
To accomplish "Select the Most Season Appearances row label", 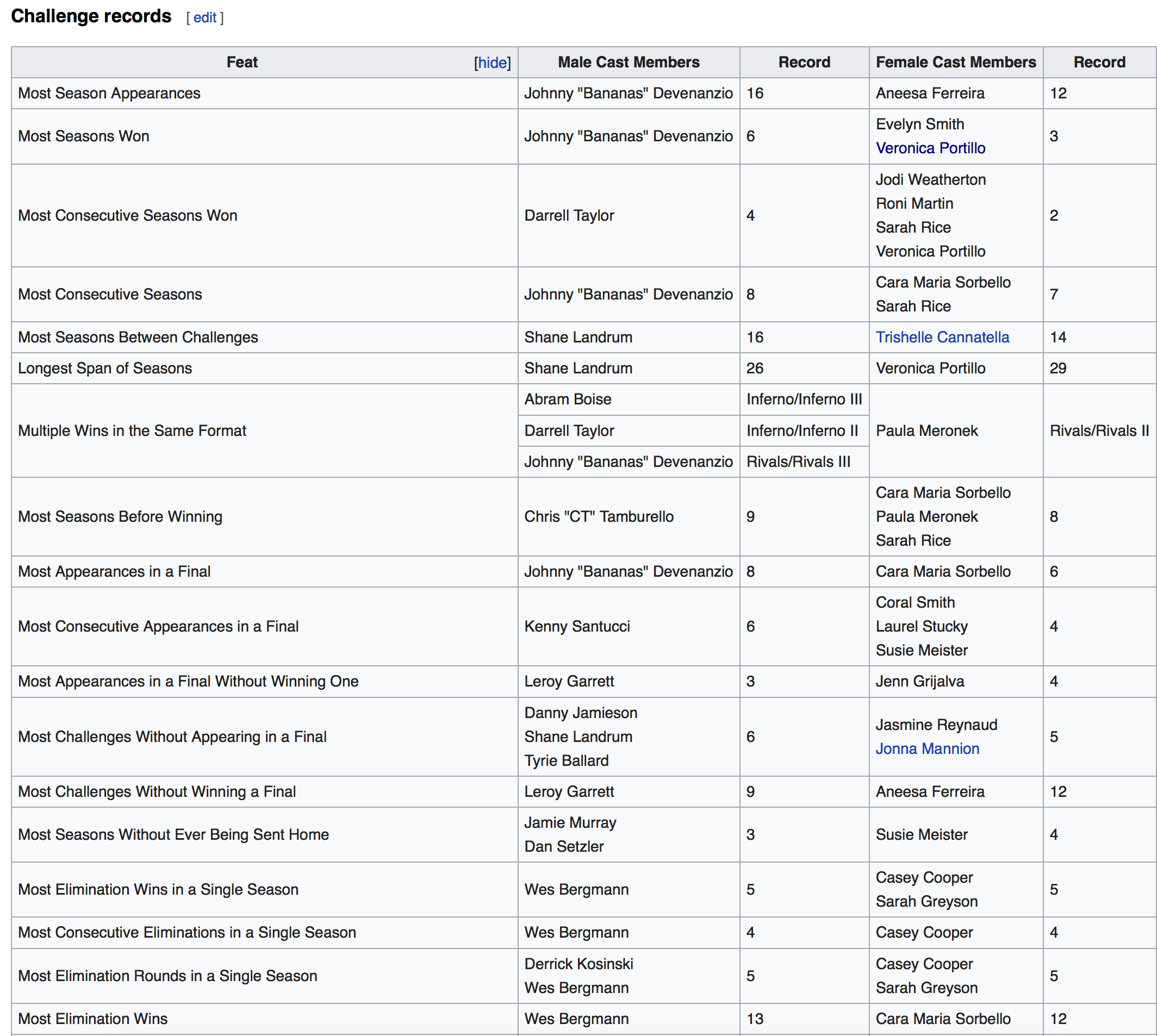I will (x=109, y=93).
